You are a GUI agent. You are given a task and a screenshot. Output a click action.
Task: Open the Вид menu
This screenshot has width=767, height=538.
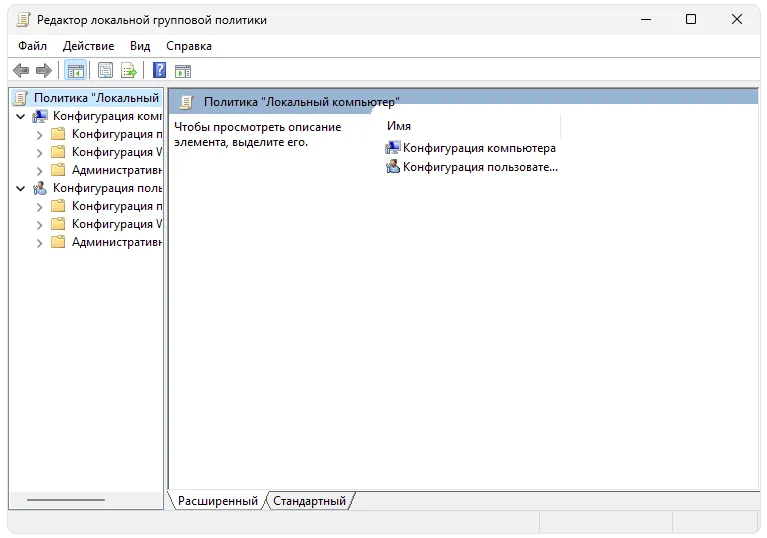coord(140,46)
